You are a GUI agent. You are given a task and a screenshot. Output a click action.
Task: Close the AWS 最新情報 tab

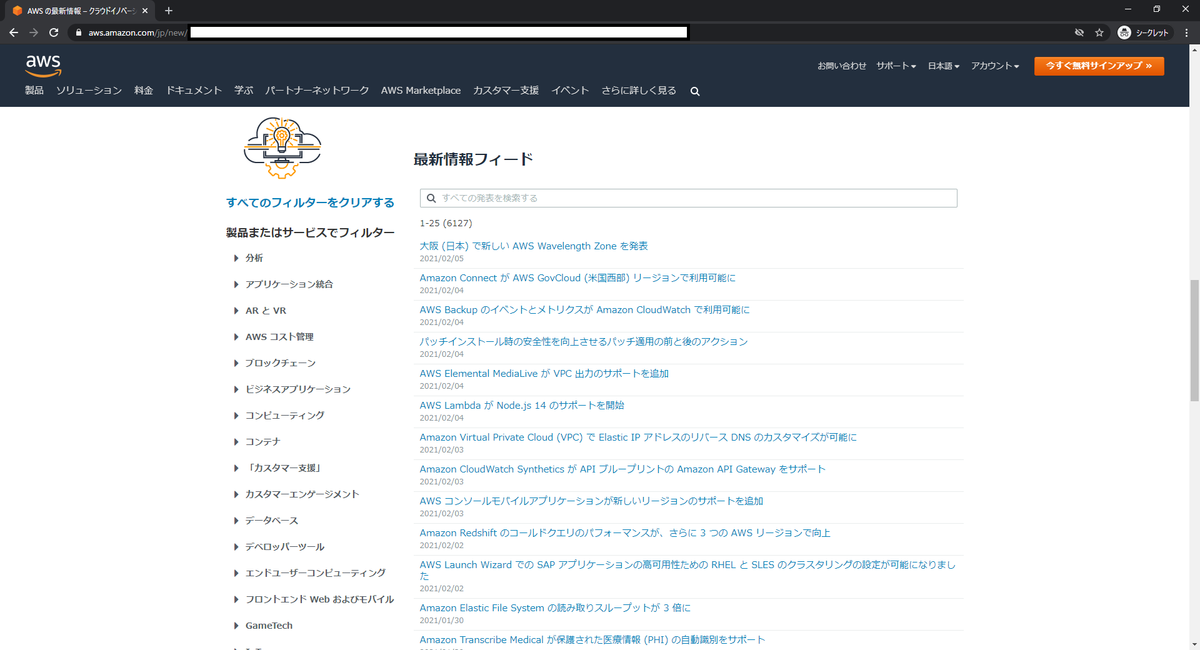tap(147, 10)
